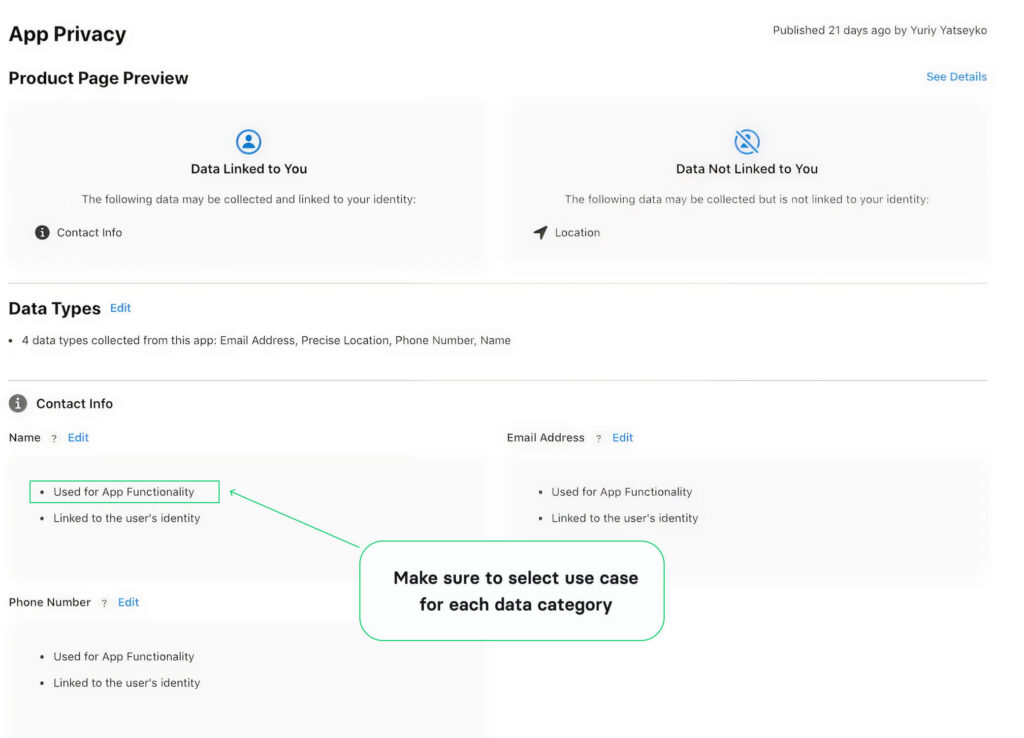Open the See Details link

tap(956, 76)
